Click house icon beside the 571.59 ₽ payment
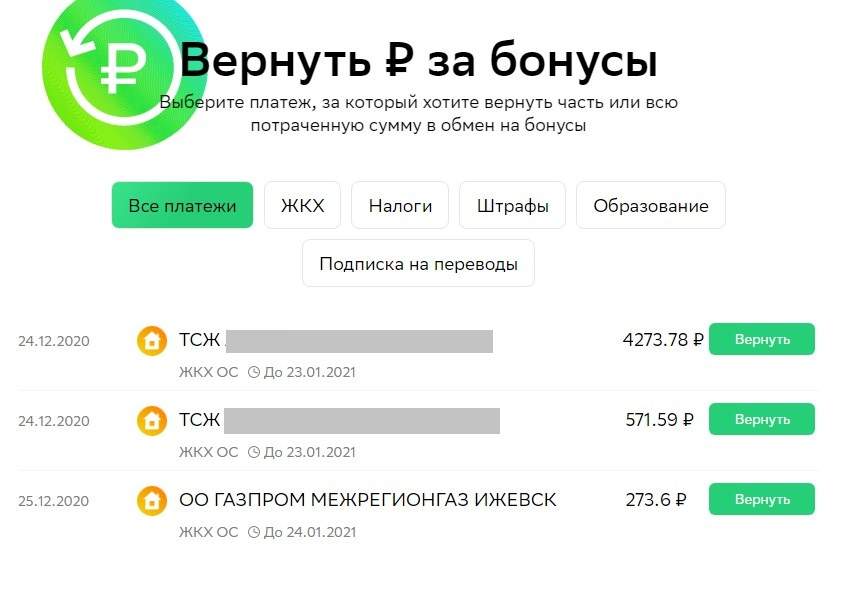 tap(152, 421)
